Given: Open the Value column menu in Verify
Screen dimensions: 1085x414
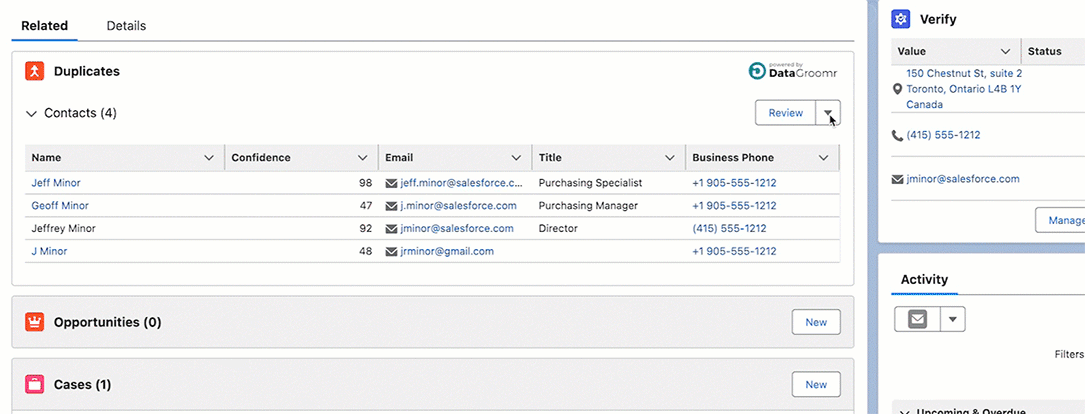Looking at the screenshot, I should 1005,51.
